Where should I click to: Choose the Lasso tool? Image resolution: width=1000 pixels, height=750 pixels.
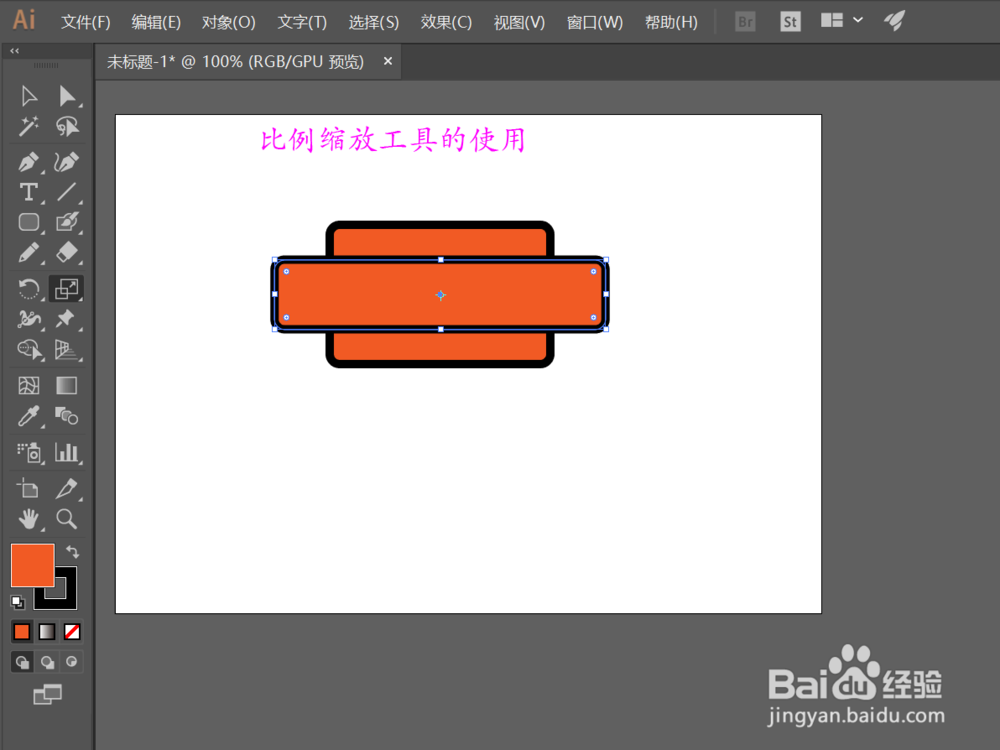click(x=66, y=126)
